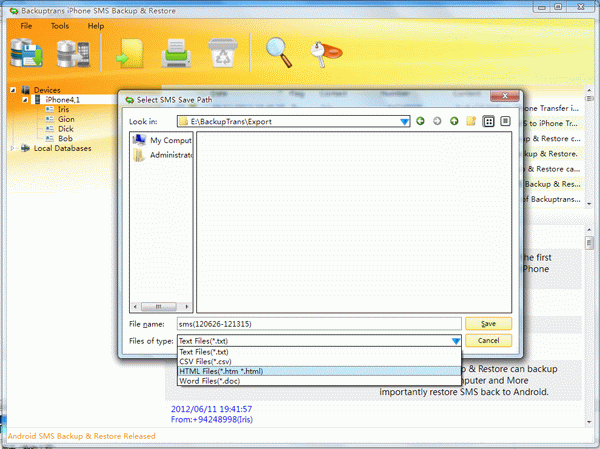Collapse the iPhone4,1 tree node
Viewport: 600px width, 449px height.
pyautogui.click(x=25, y=100)
